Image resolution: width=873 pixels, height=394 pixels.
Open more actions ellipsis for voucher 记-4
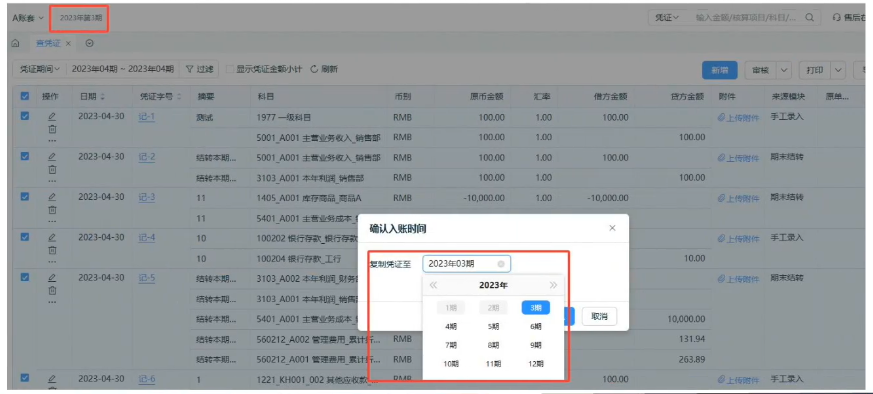[52, 261]
